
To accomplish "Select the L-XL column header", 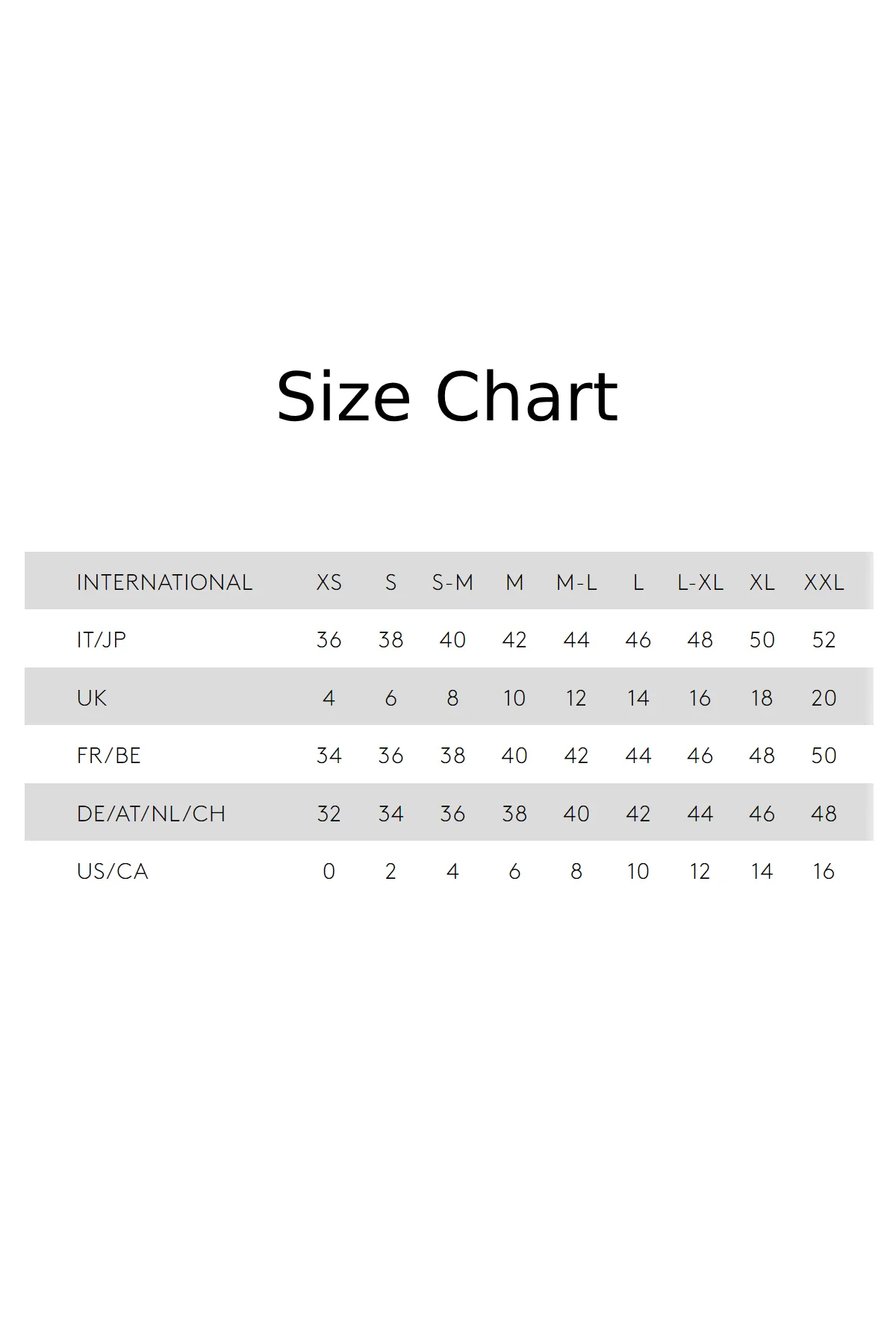I will pyautogui.click(x=700, y=582).
